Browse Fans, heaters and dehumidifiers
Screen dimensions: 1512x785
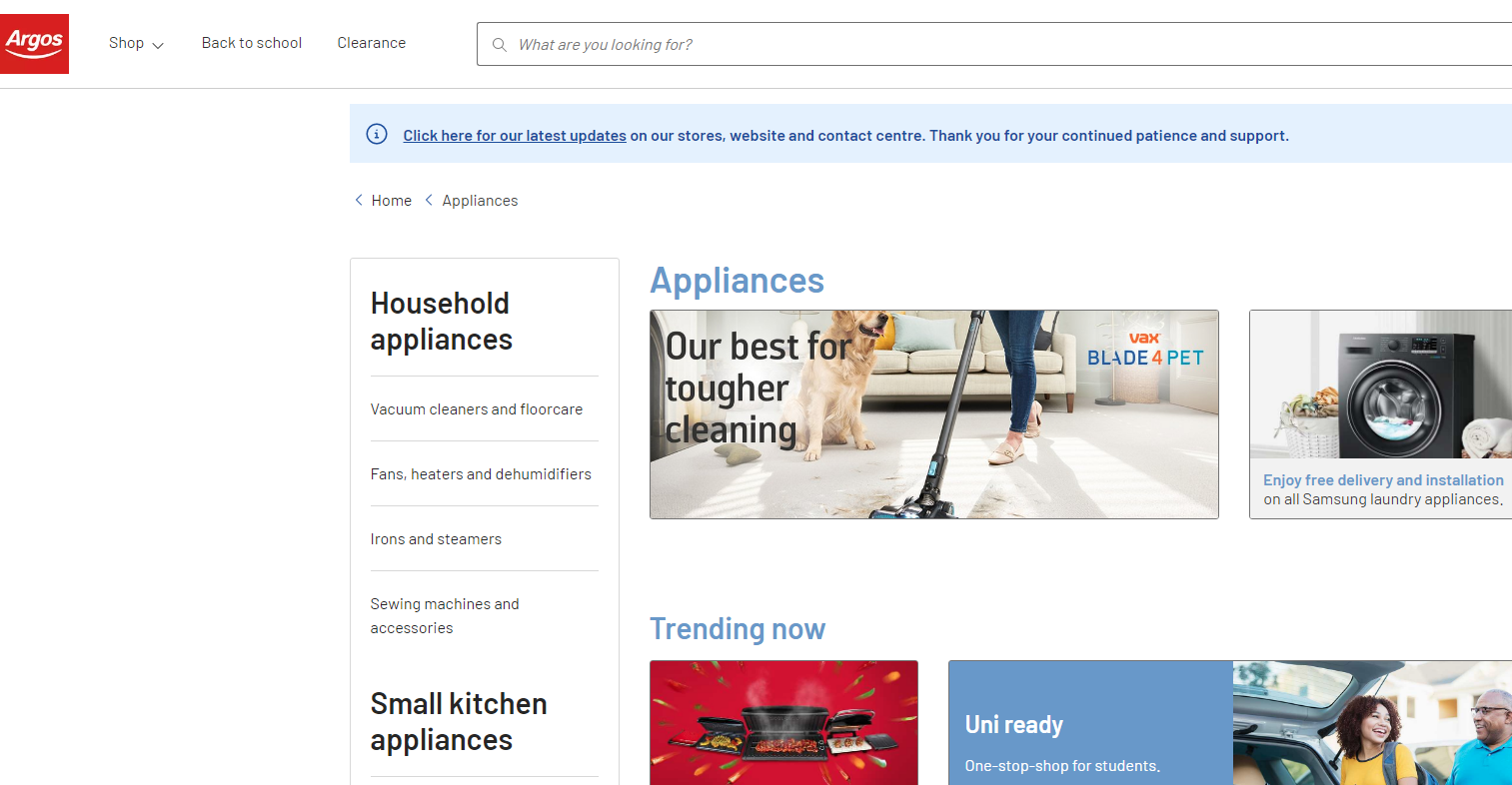tap(481, 474)
